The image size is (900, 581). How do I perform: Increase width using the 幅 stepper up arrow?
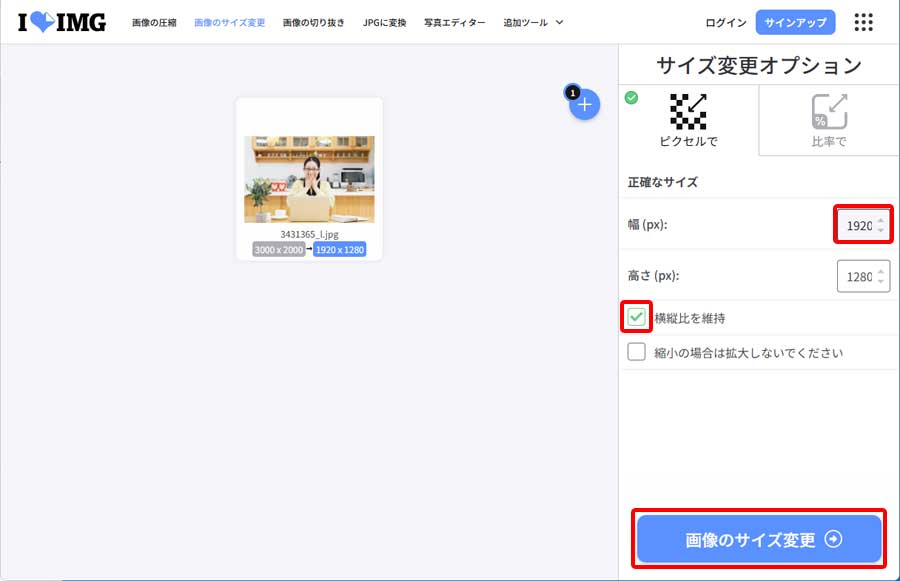coord(881,220)
